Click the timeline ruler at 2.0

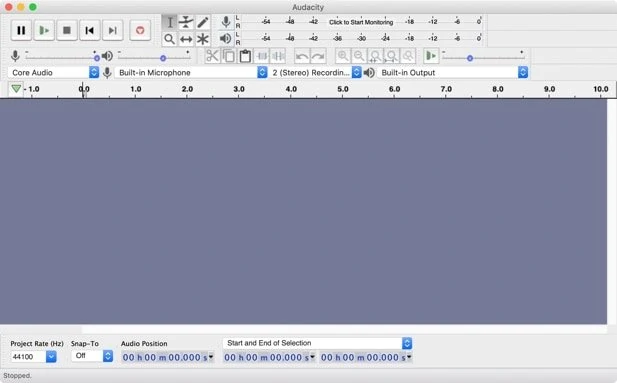187,89
